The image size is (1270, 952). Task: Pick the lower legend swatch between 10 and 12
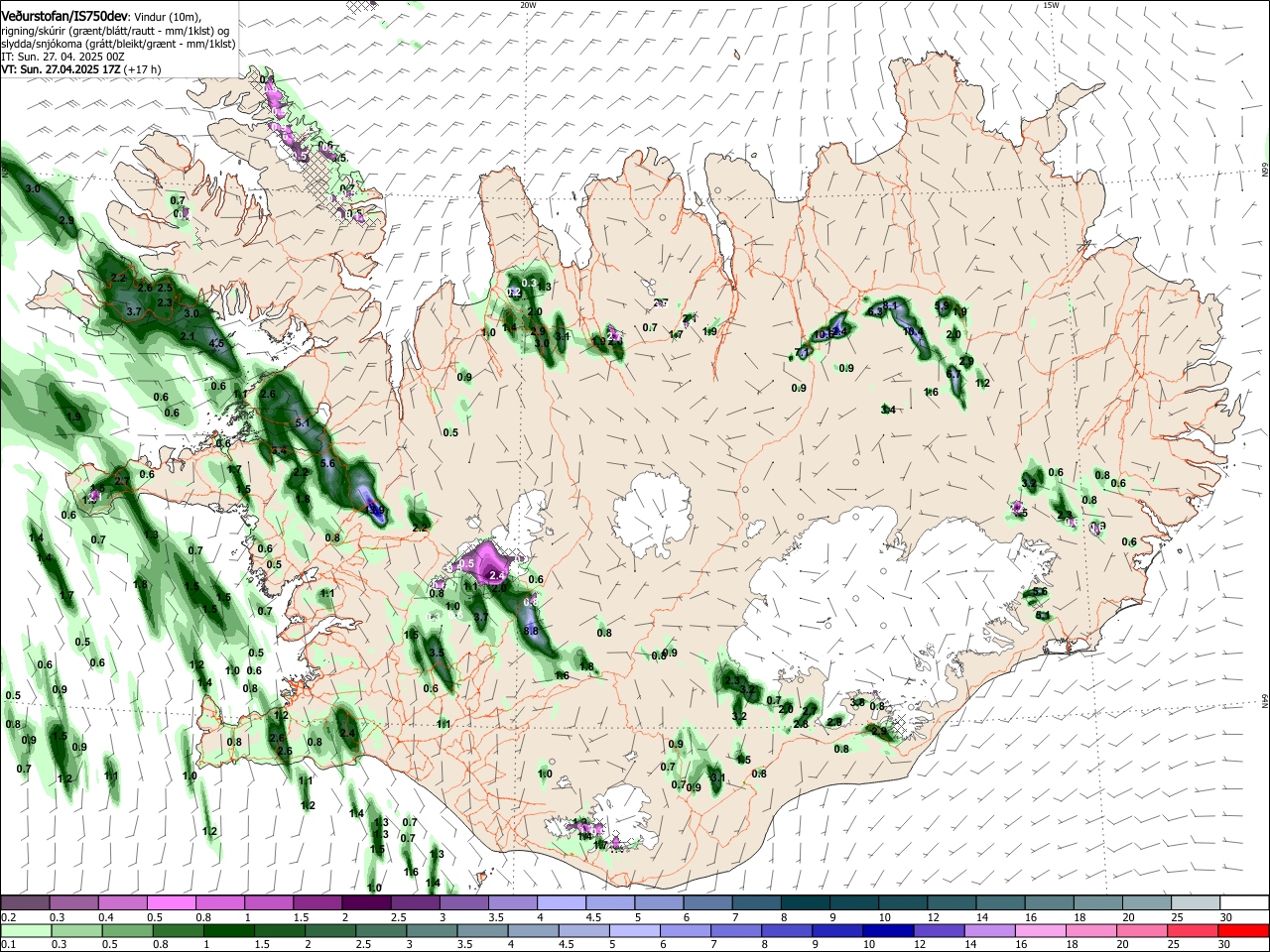point(887,930)
